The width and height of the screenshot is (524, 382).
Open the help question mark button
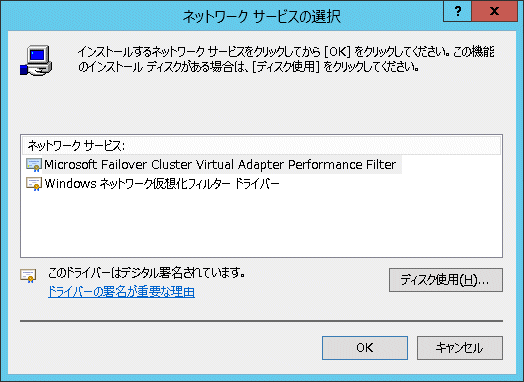pyautogui.click(x=457, y=12)
